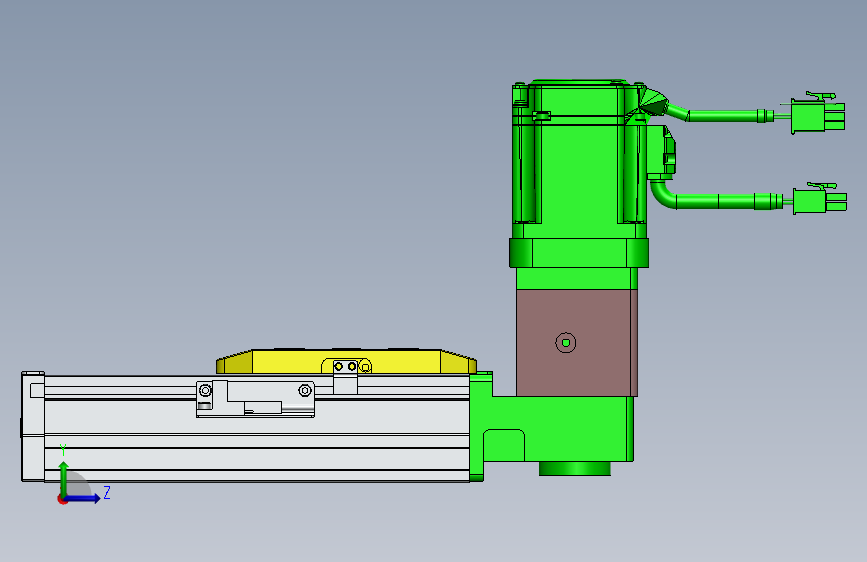Select the gray actuator rail body
Screen dimensions: 867x562
coord(257,429)
